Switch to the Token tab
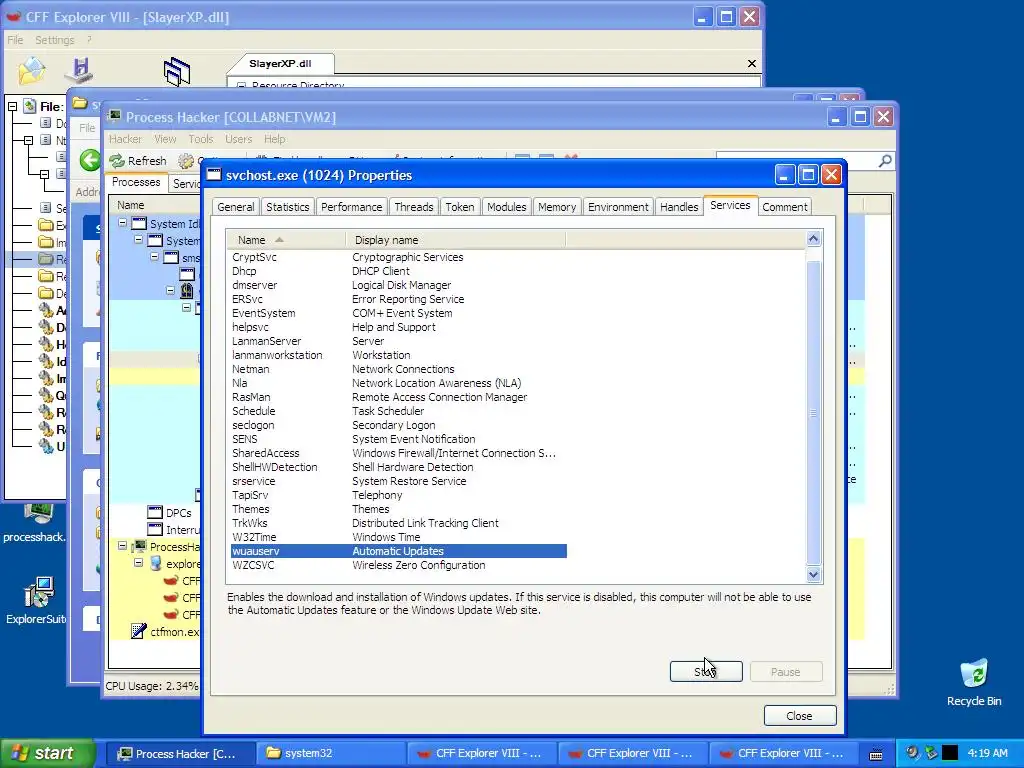The width and height of the screenshot is (1024, 768). pyautogui.click(x=460, y=207)
